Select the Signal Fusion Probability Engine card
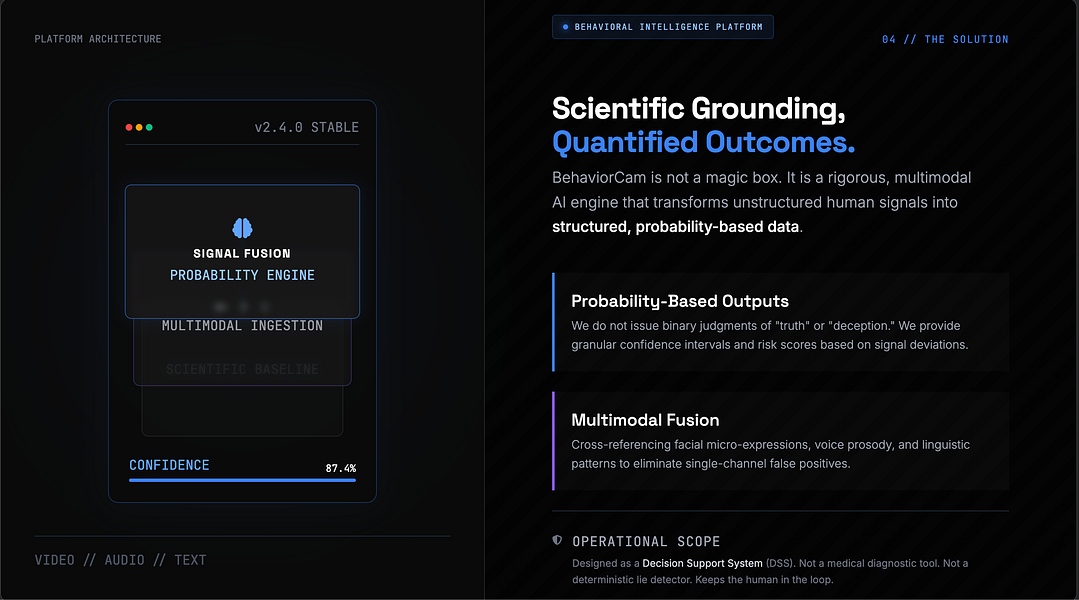Image resolution: width=1079 pixels, height=600 pixels. coord(242,251)
